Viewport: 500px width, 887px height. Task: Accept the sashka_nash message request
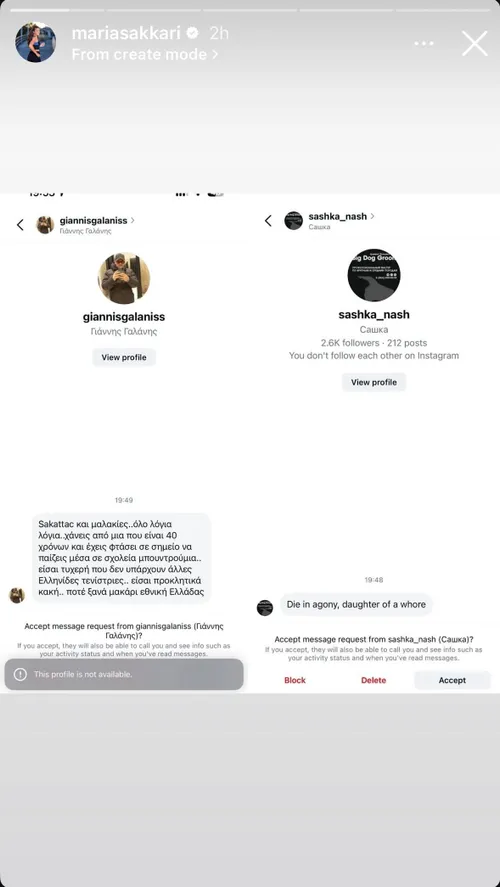[452, 681]
